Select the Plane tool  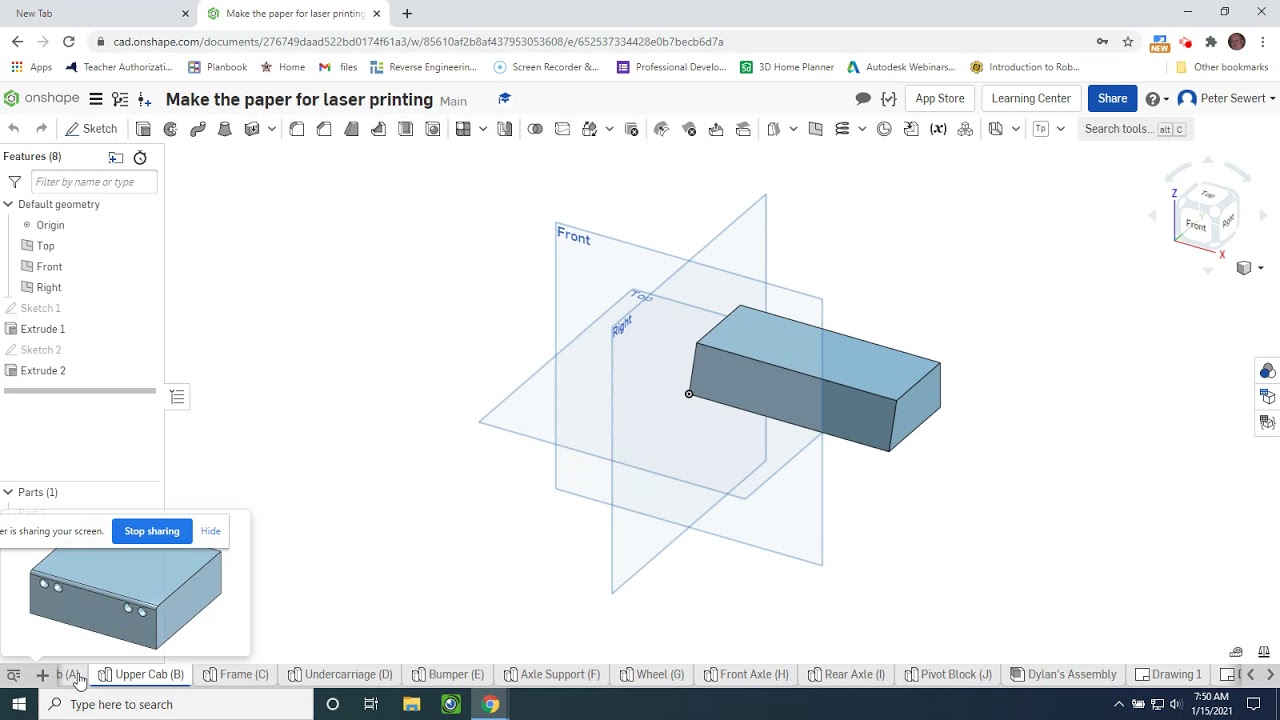(816, 129)
